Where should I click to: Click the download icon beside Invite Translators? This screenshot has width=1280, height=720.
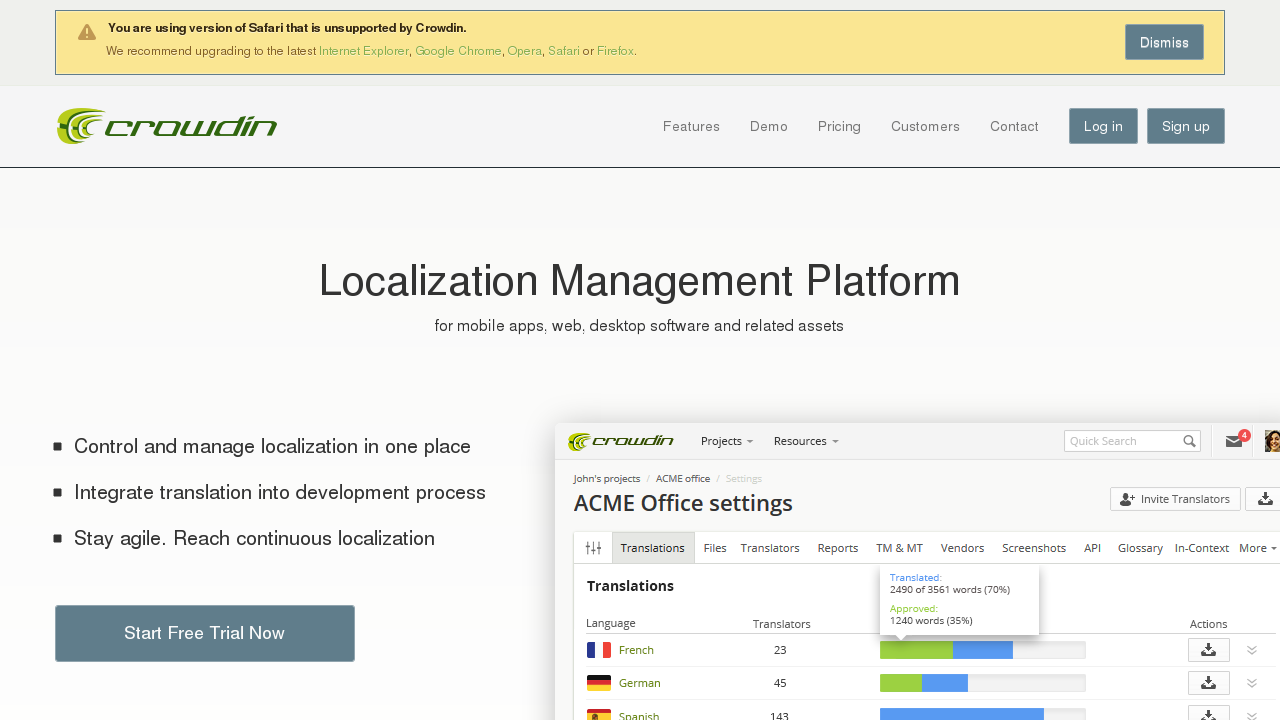point(1264,499)
